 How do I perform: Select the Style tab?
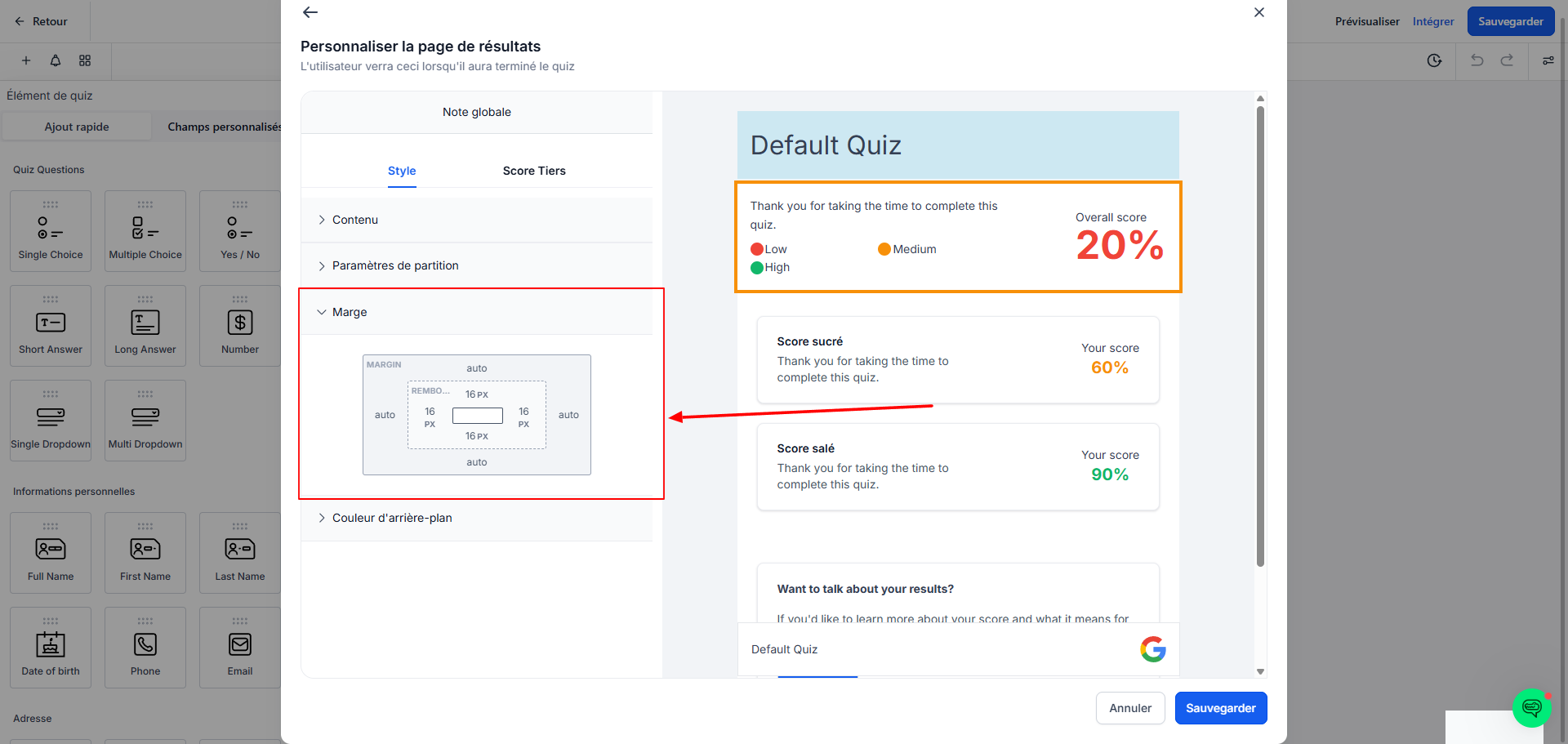pos(402,171)
